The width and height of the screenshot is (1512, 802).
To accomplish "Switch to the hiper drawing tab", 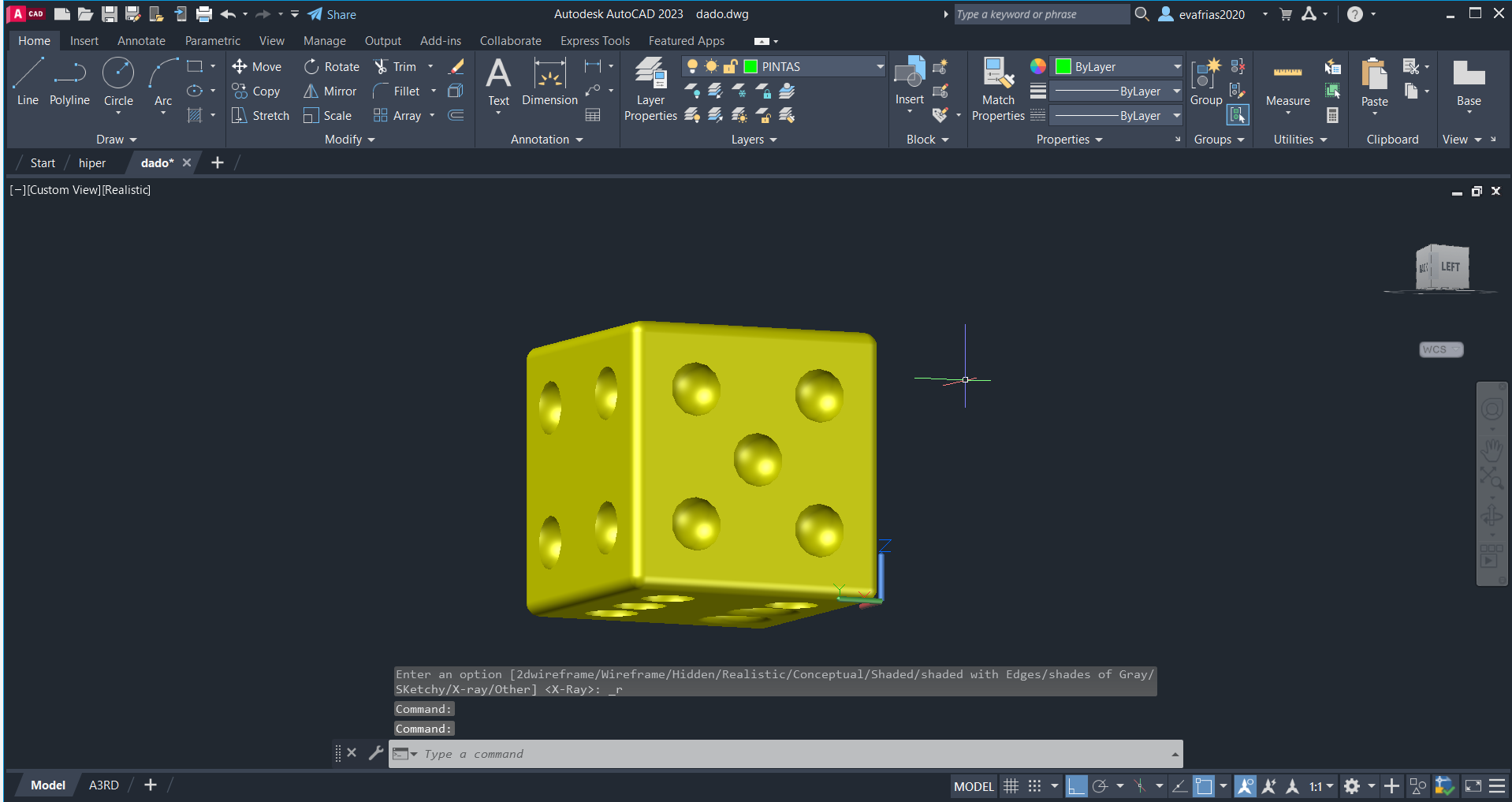I will [92, 163].
